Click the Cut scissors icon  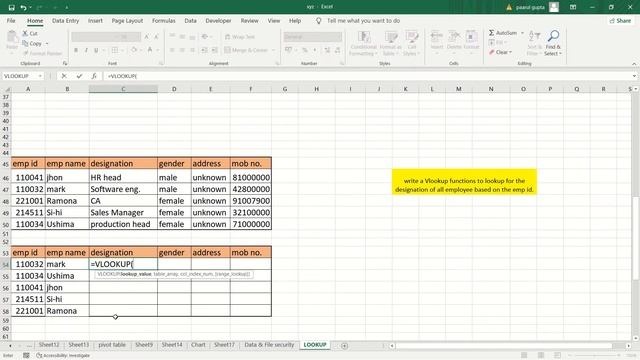pyautogui.click(x=25, y=33)
